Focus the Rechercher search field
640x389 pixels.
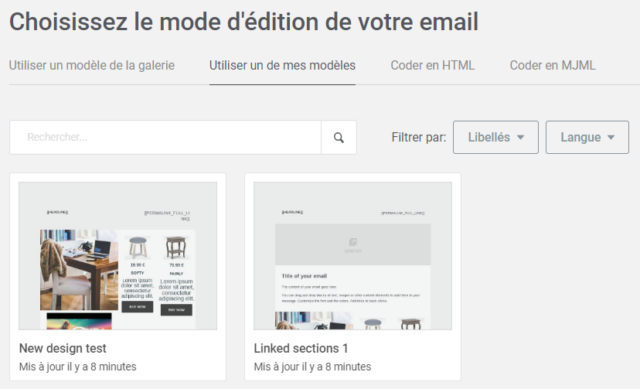click(165, 138)
